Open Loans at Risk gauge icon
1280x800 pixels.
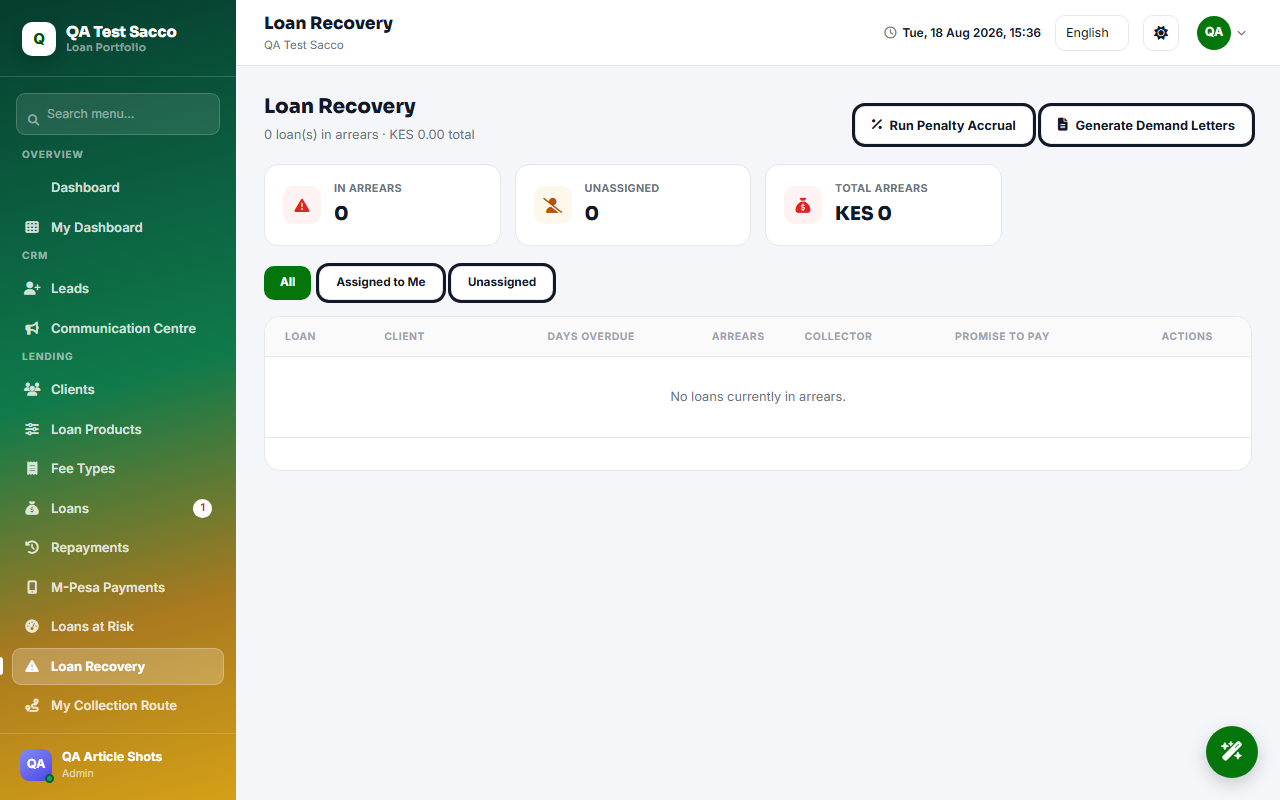tap(32, 626)
